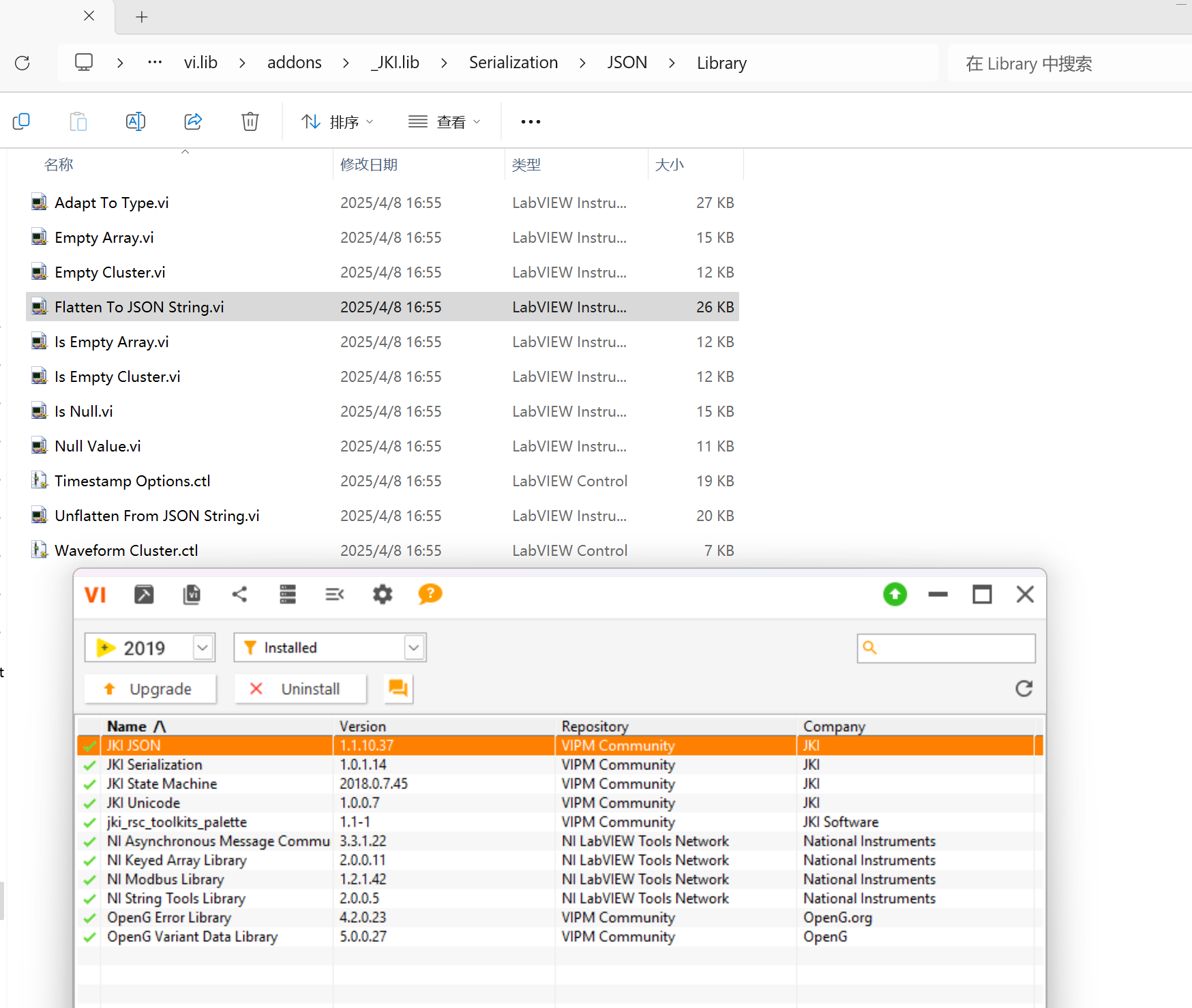Open VIPM settings gear
This screenshot has width=1192, height=1008.
[x=383, y=595]
